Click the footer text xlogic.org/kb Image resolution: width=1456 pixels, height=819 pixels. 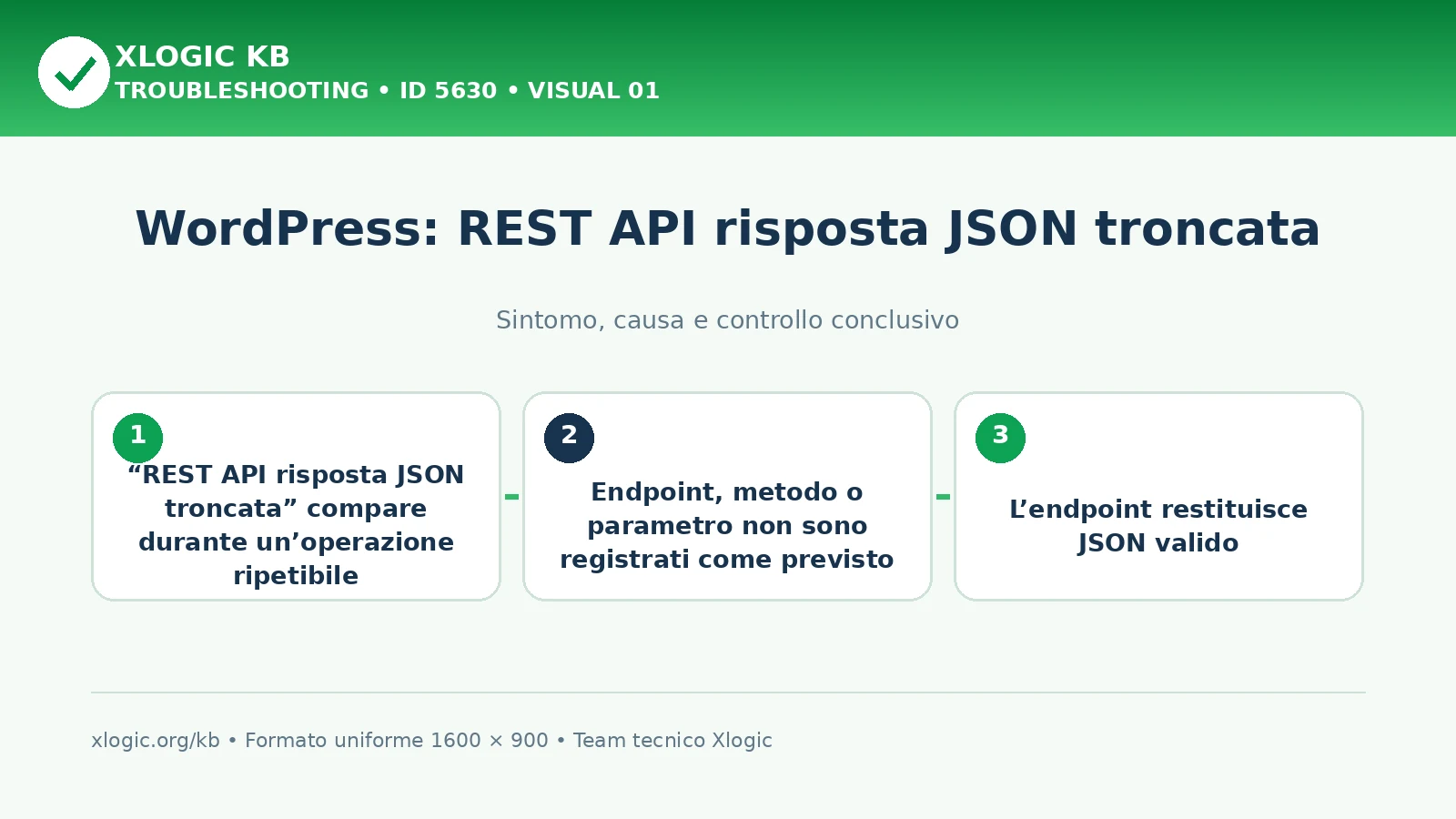[x=156, y=741]
